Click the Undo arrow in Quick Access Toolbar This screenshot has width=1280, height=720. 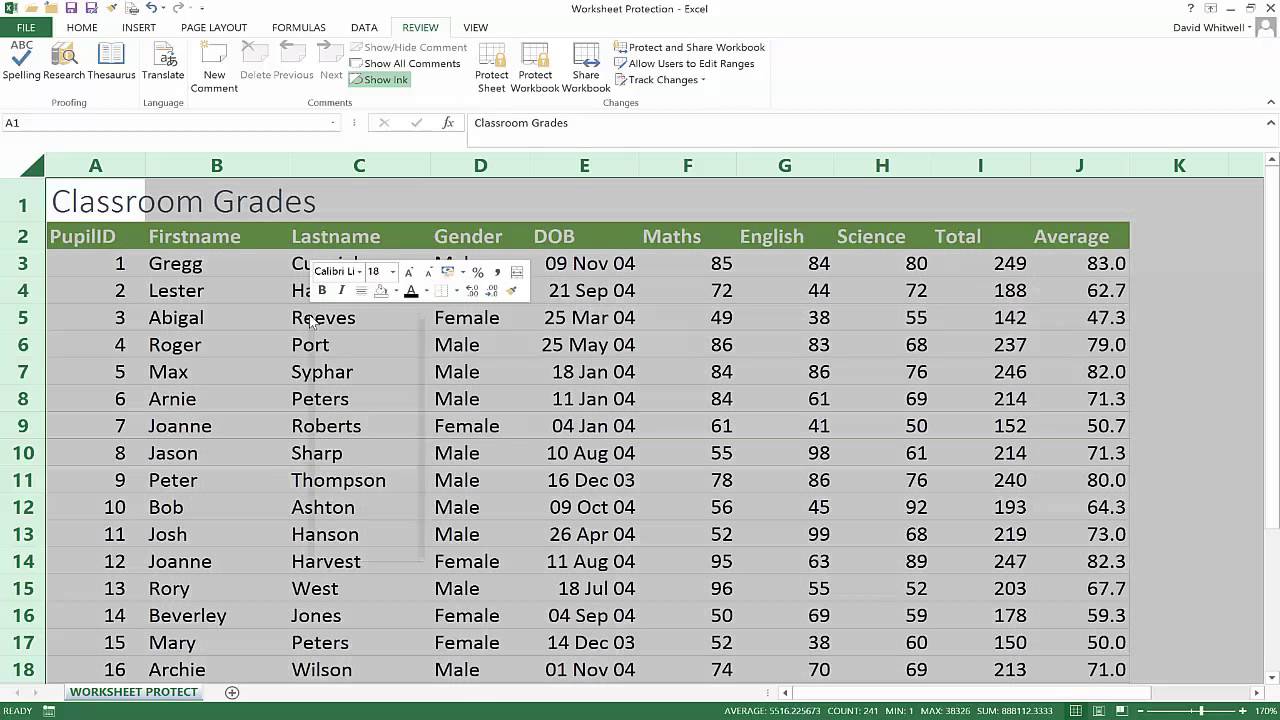tap(151, 8)
